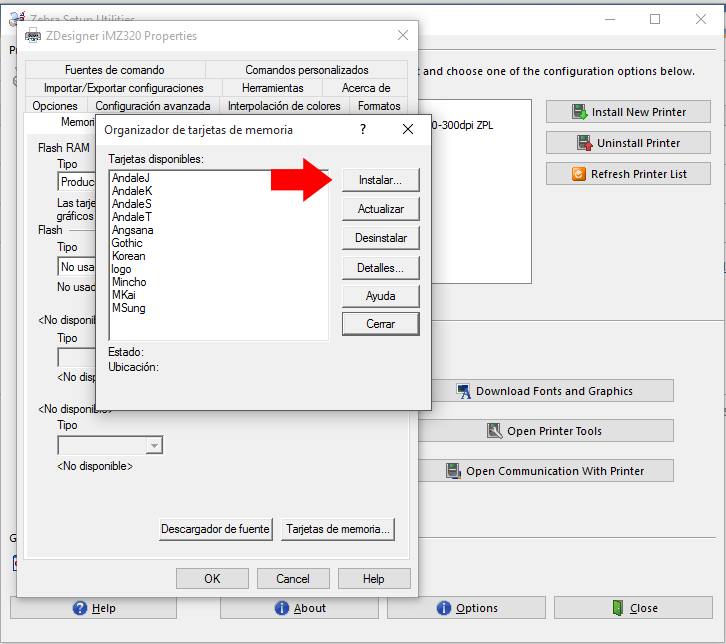The image size is (726, 644).
Task: Open the Flash Tipo combo box showing No usa
Action: pos(77,267)
